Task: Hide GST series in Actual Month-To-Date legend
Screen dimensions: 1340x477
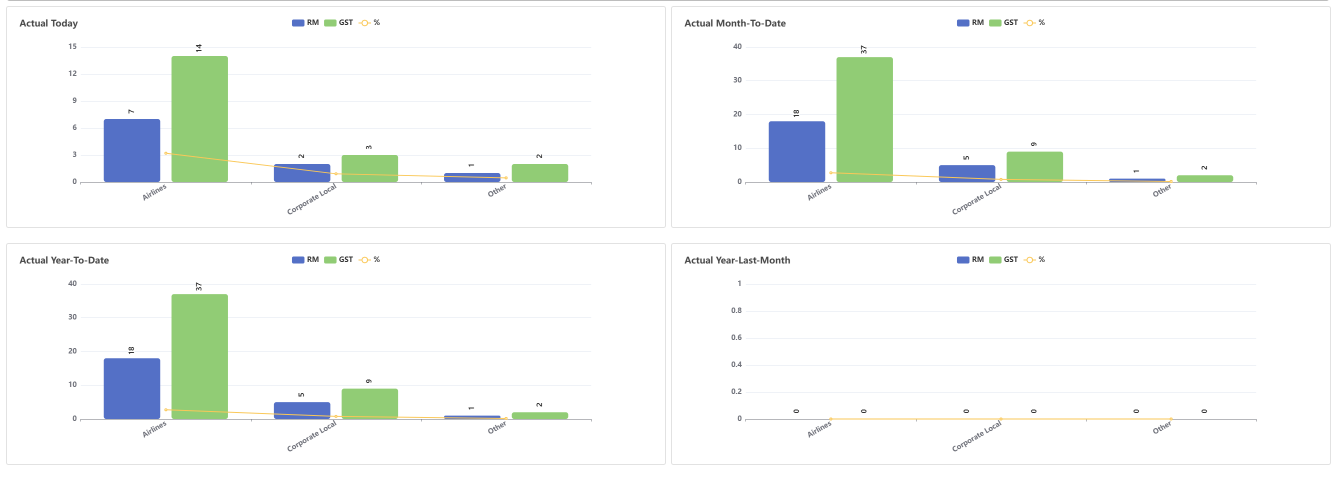Action: pyautogui.click(x=996, y=22)
